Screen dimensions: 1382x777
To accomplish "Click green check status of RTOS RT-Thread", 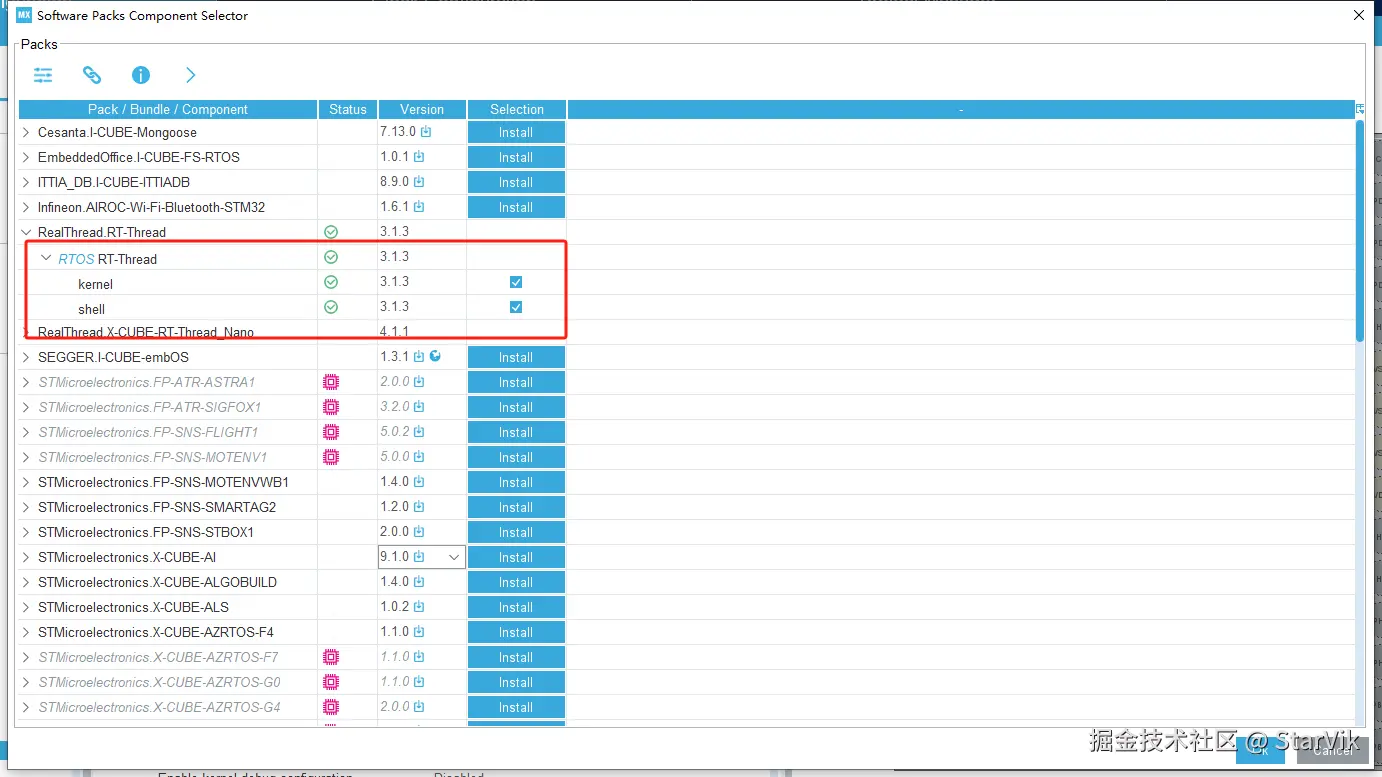I will [x=331, y=257].
